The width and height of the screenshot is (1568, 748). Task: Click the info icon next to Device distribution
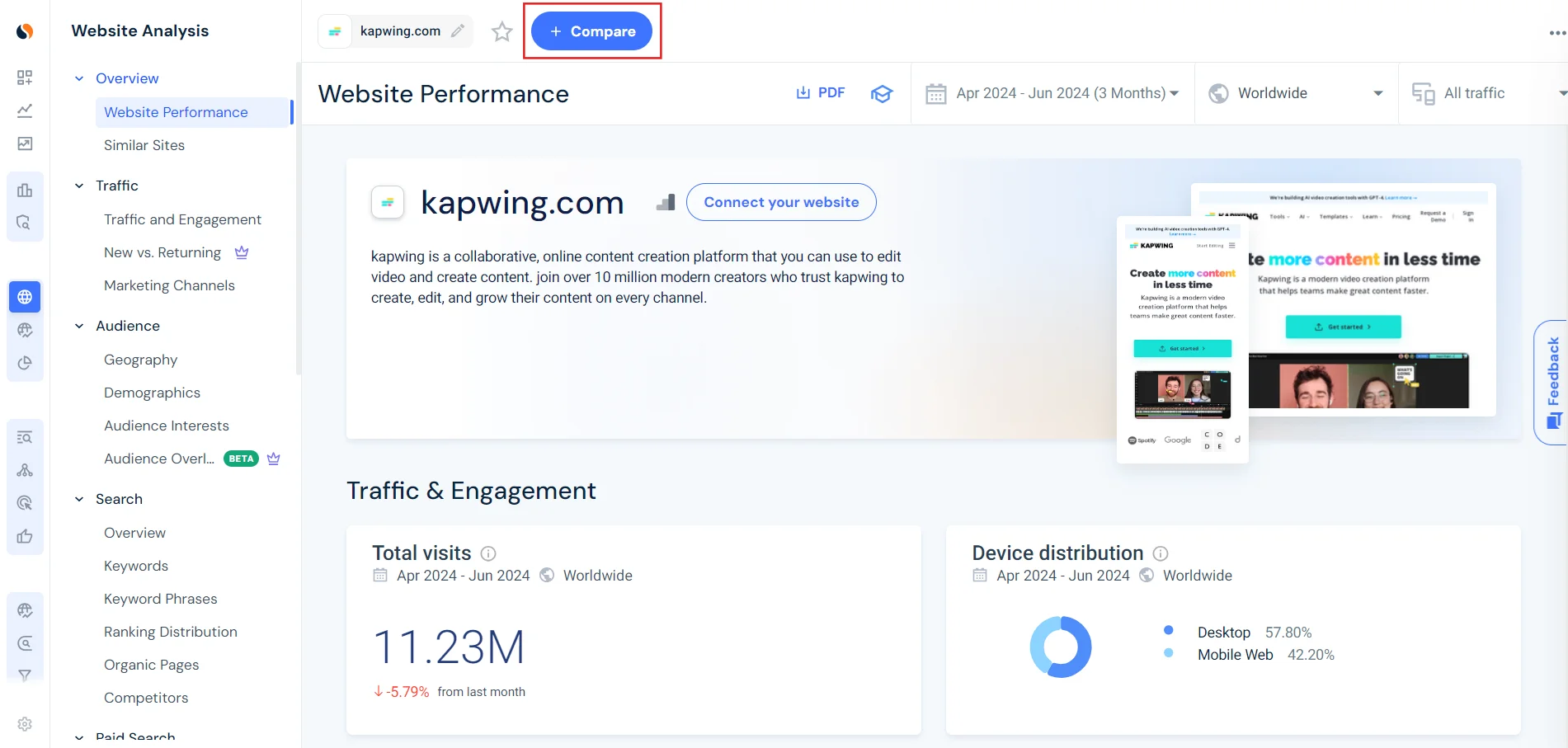pyautogui.click(x=1161, y=553)
